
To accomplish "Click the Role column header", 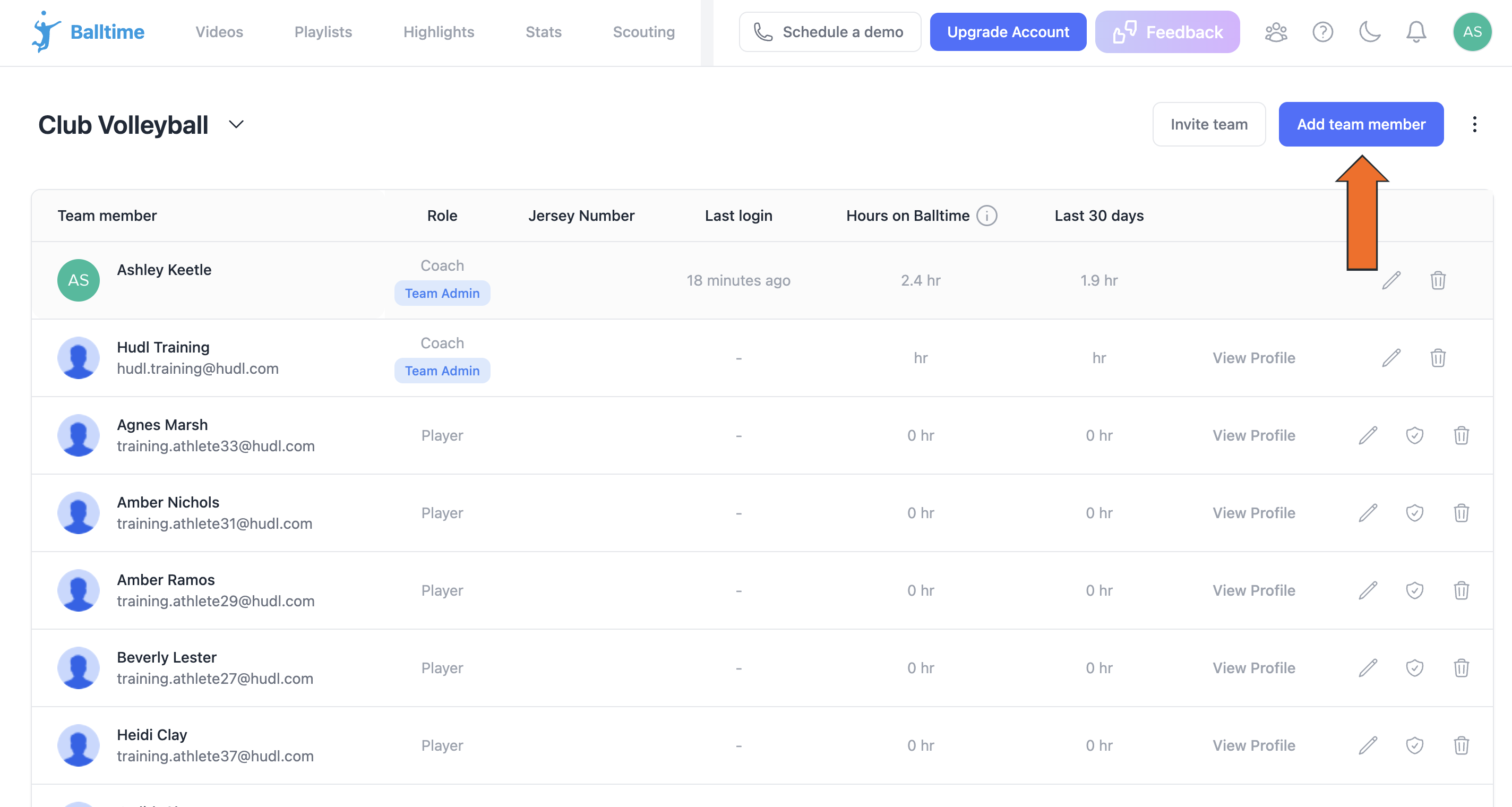I will [x=442, y=216].
